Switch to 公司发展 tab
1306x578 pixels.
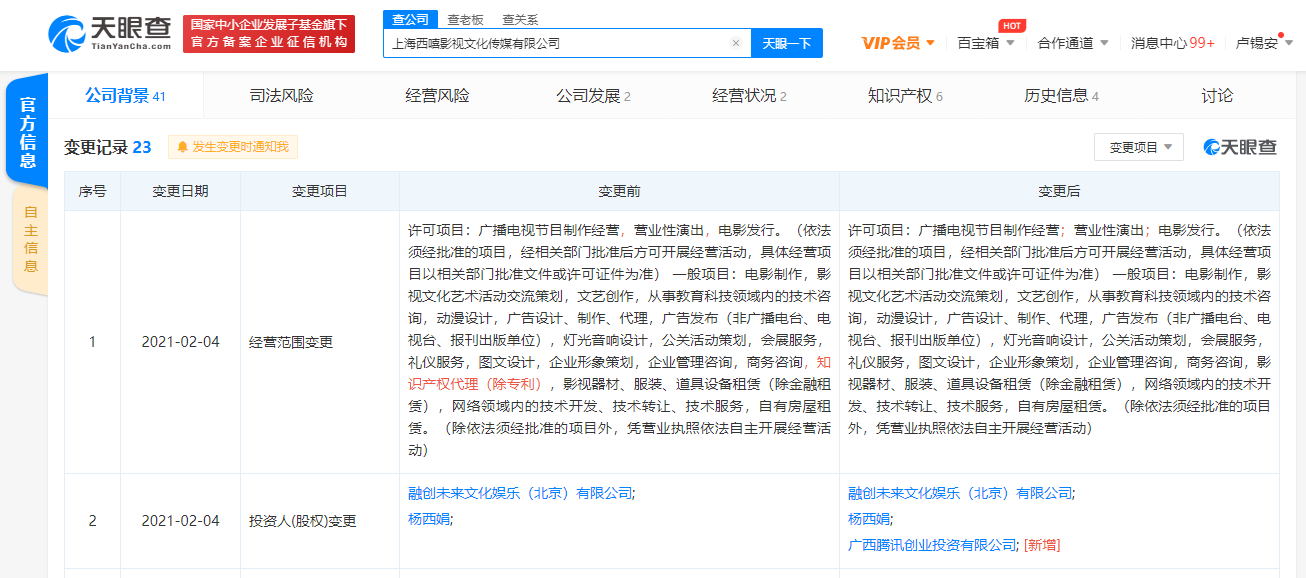pyautogui.click(x=593, y=96)
